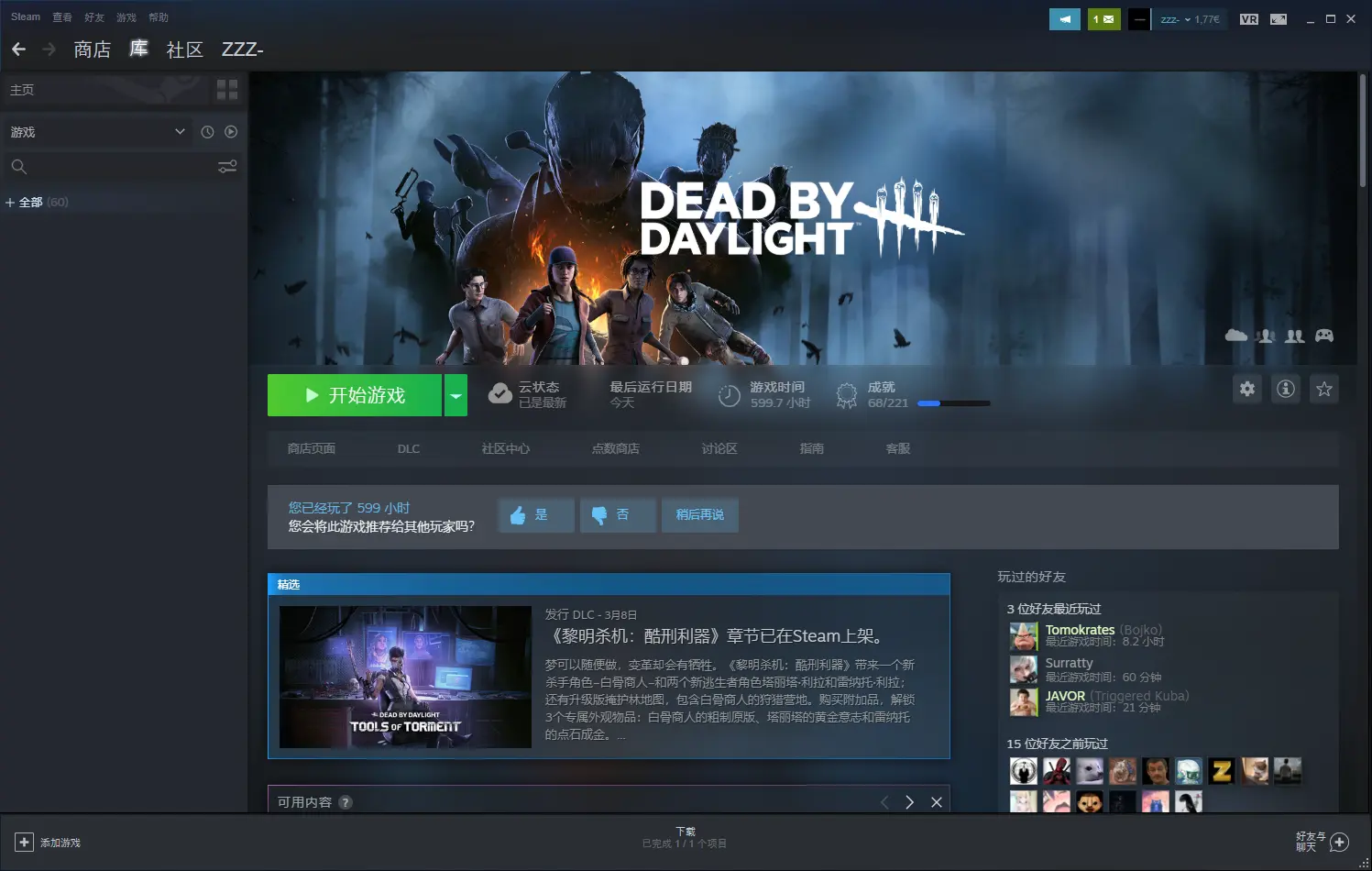Open the 查看 menu

62,17
